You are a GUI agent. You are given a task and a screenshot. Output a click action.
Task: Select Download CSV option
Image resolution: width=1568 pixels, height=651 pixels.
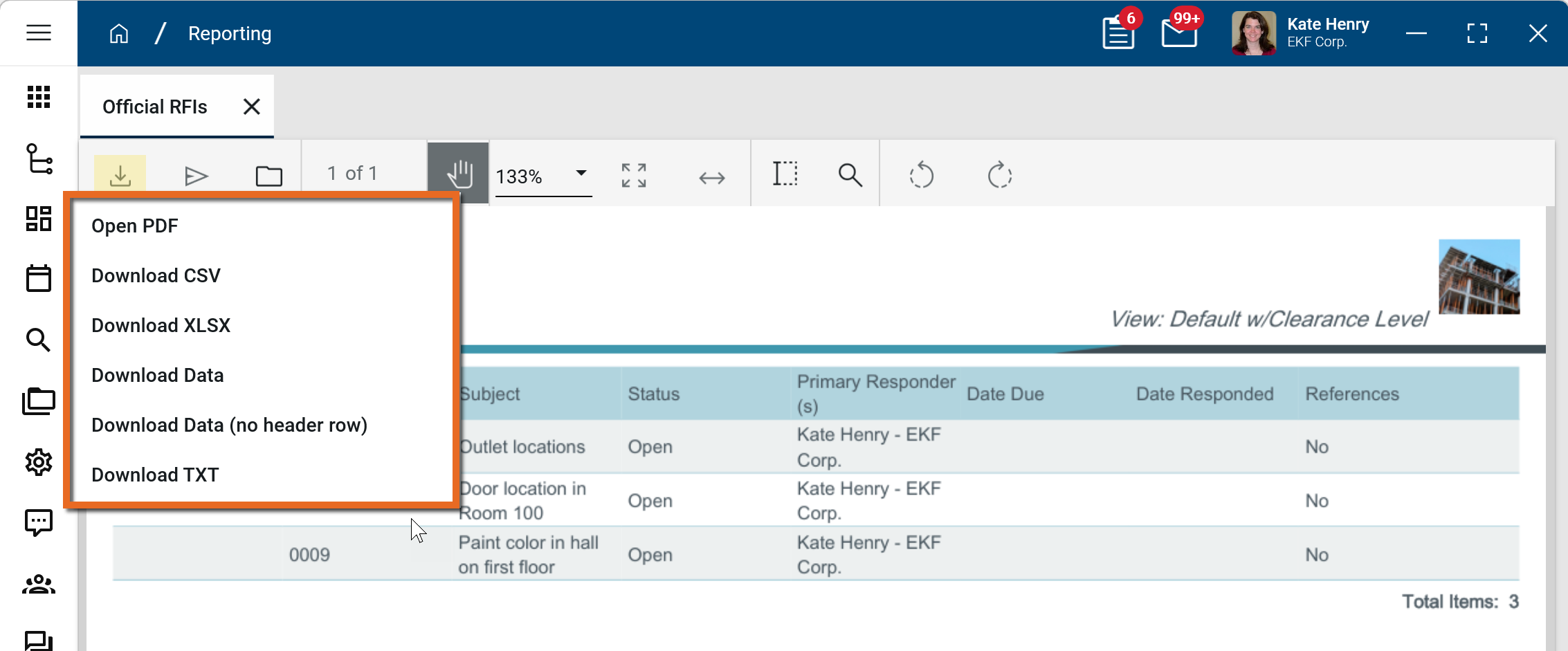point(156,276)
